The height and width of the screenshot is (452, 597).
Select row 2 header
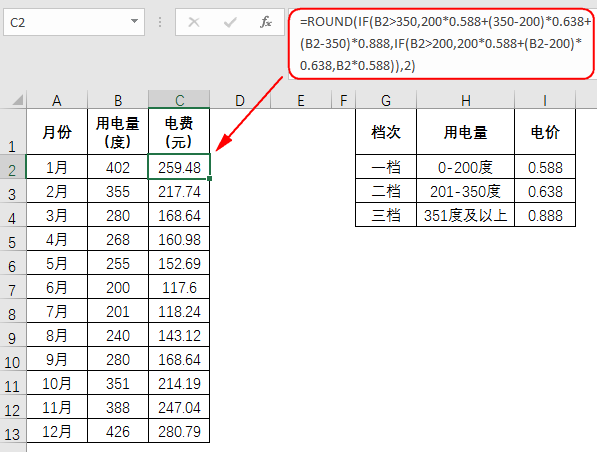(x=13, y=166)
